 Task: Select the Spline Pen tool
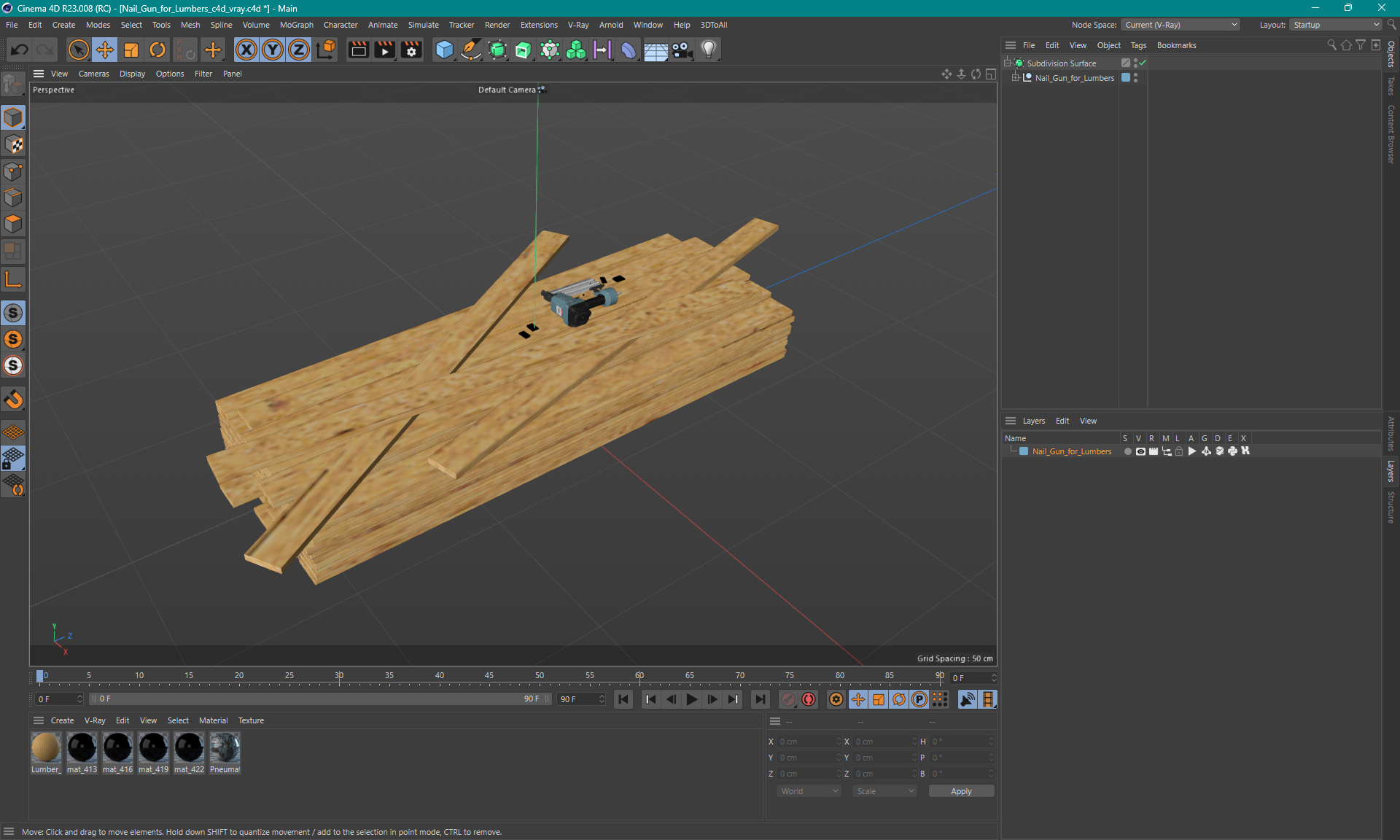coord(471,50)
